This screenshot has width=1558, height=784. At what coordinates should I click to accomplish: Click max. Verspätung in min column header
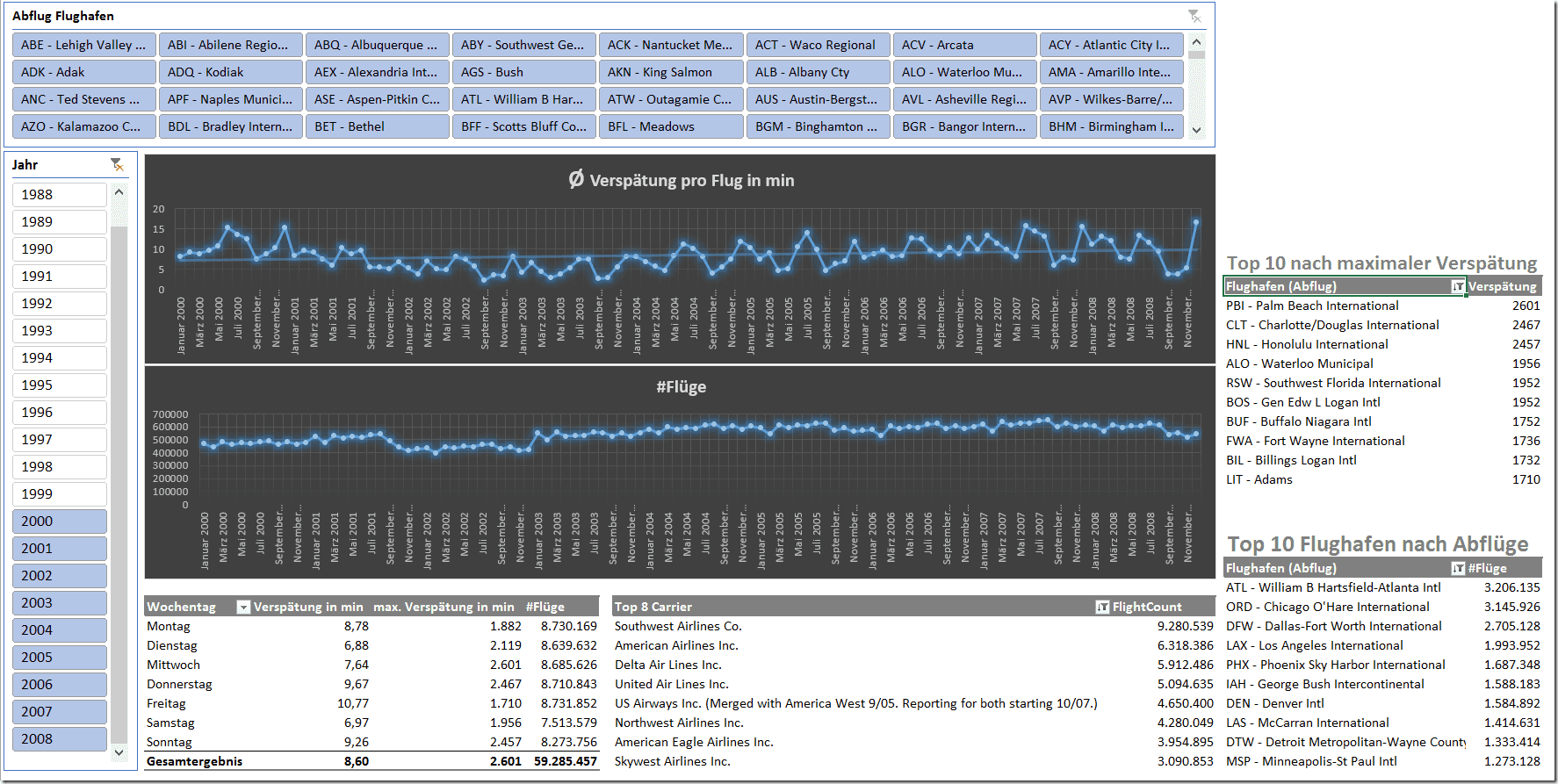(x=444, y=607)
